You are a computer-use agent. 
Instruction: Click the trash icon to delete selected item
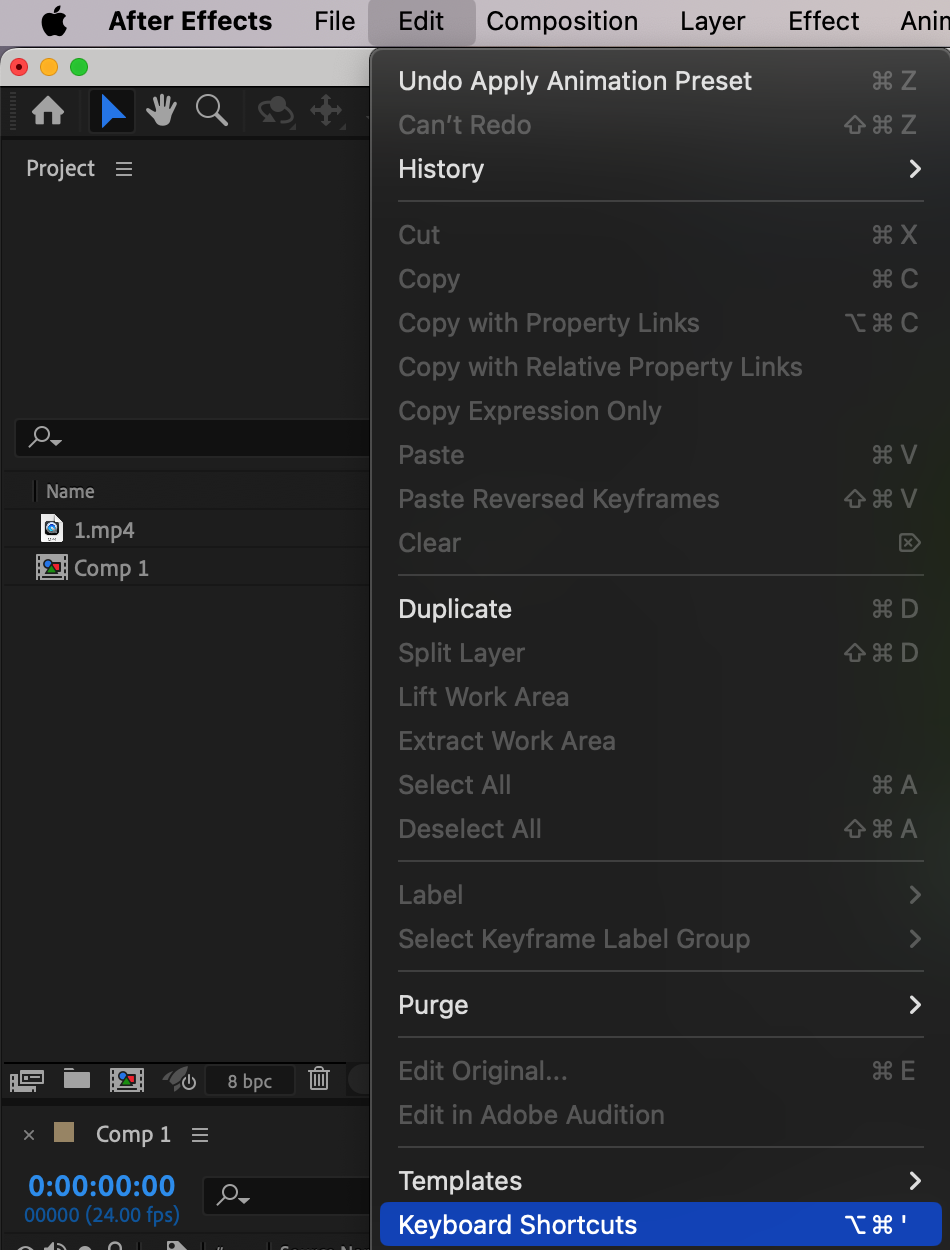(x=318, y=1079)
